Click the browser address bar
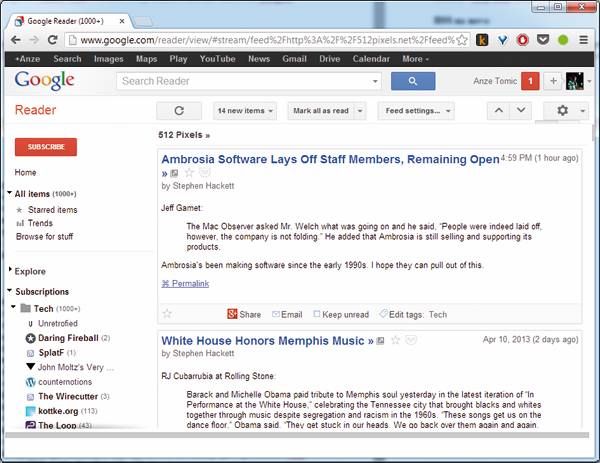The width and height of the screenshot is (600, 463). click(x=267, y=40)
